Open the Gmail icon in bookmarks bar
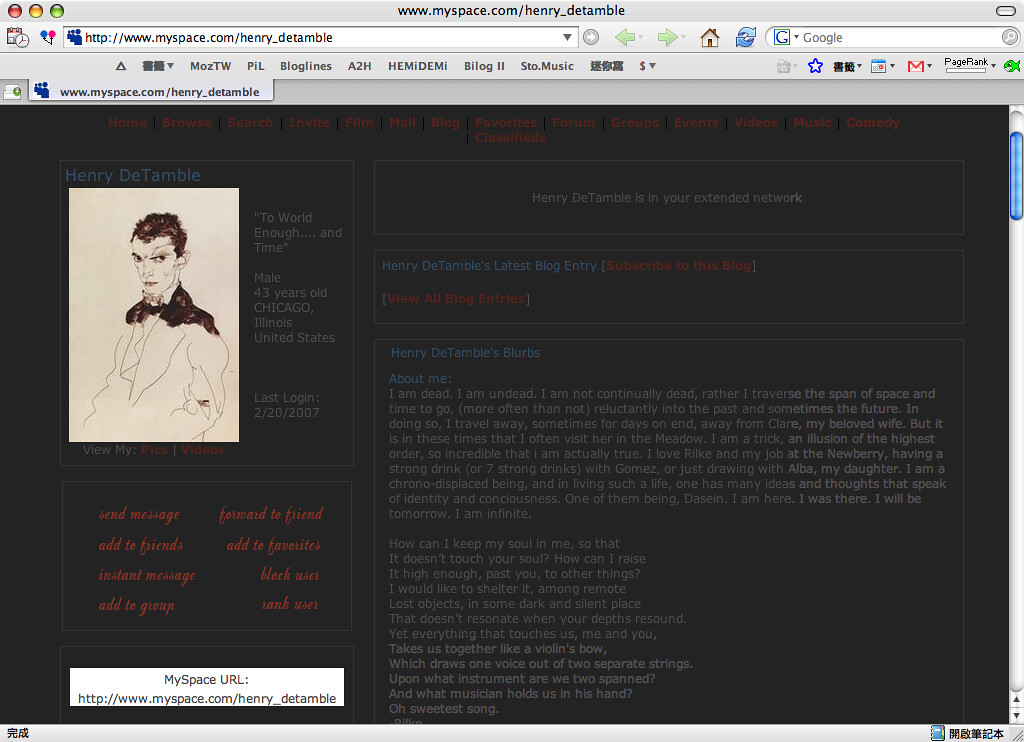Viewport: 1024px width, 742px height. pyautogui.click(x=915, y=66)
